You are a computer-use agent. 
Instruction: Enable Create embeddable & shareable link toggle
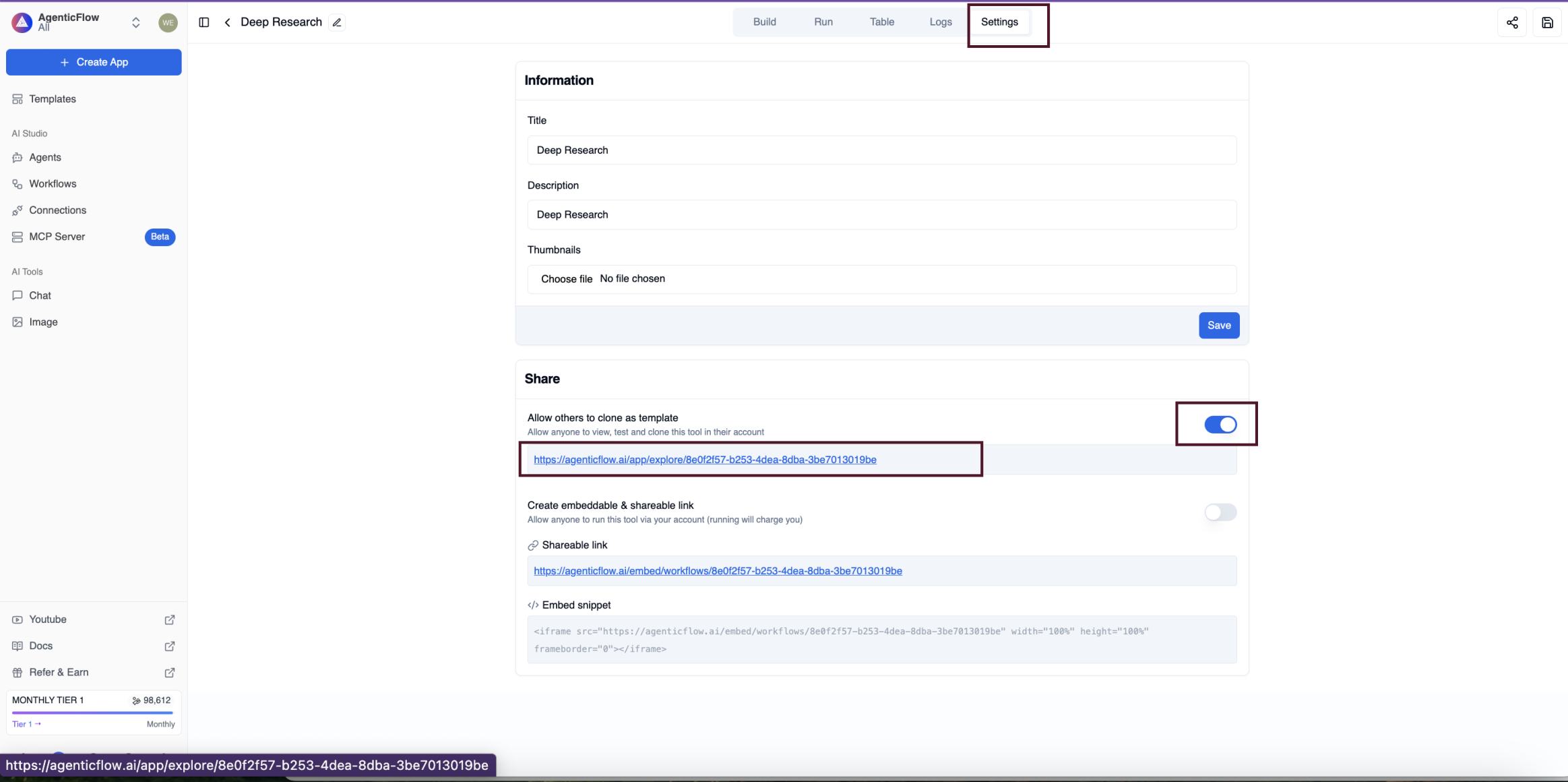pyautogui.click(x=1220, y=512)
